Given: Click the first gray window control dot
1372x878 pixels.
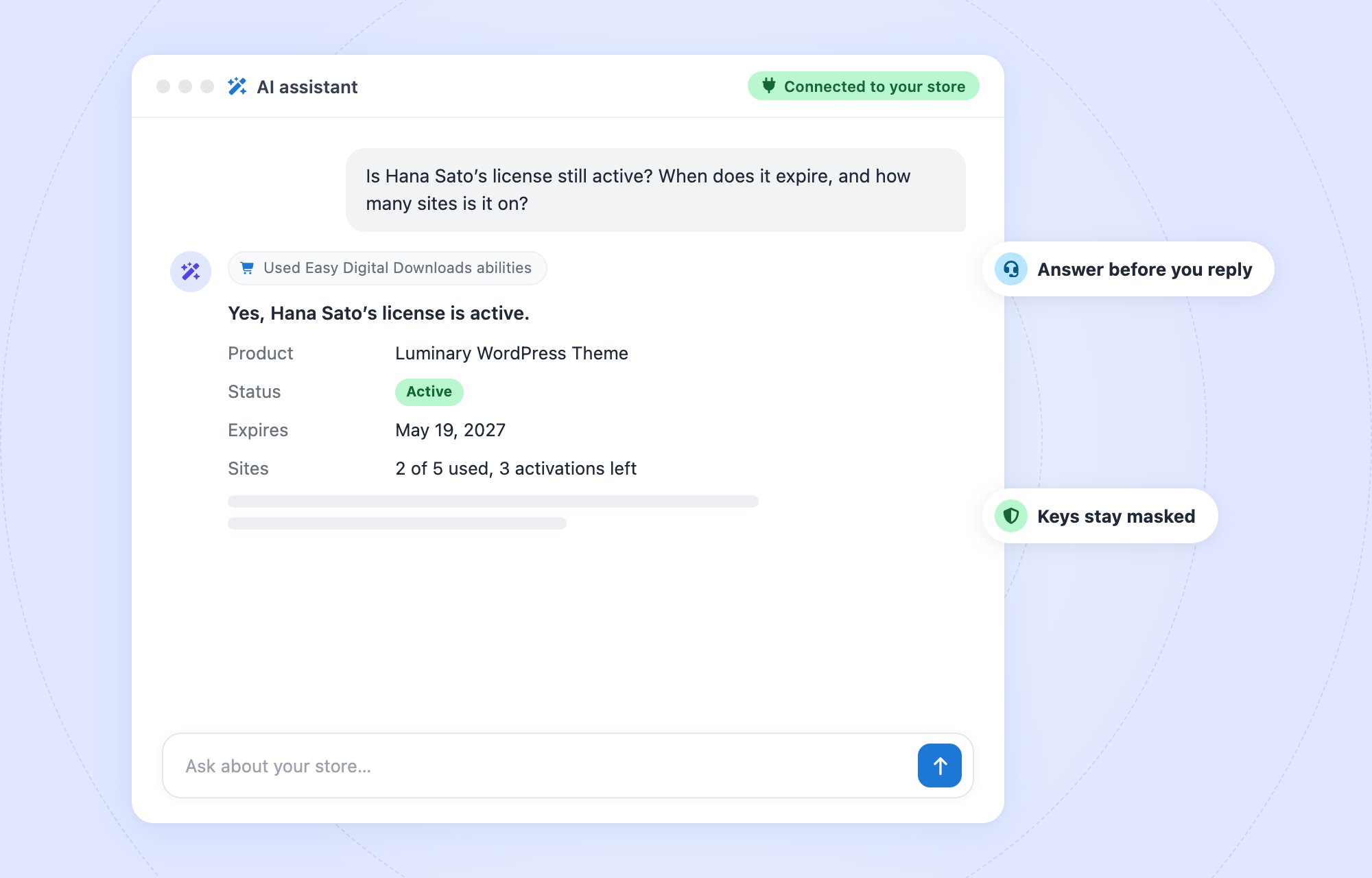Looking at the screenshot, I should click(x=163, y=86).
